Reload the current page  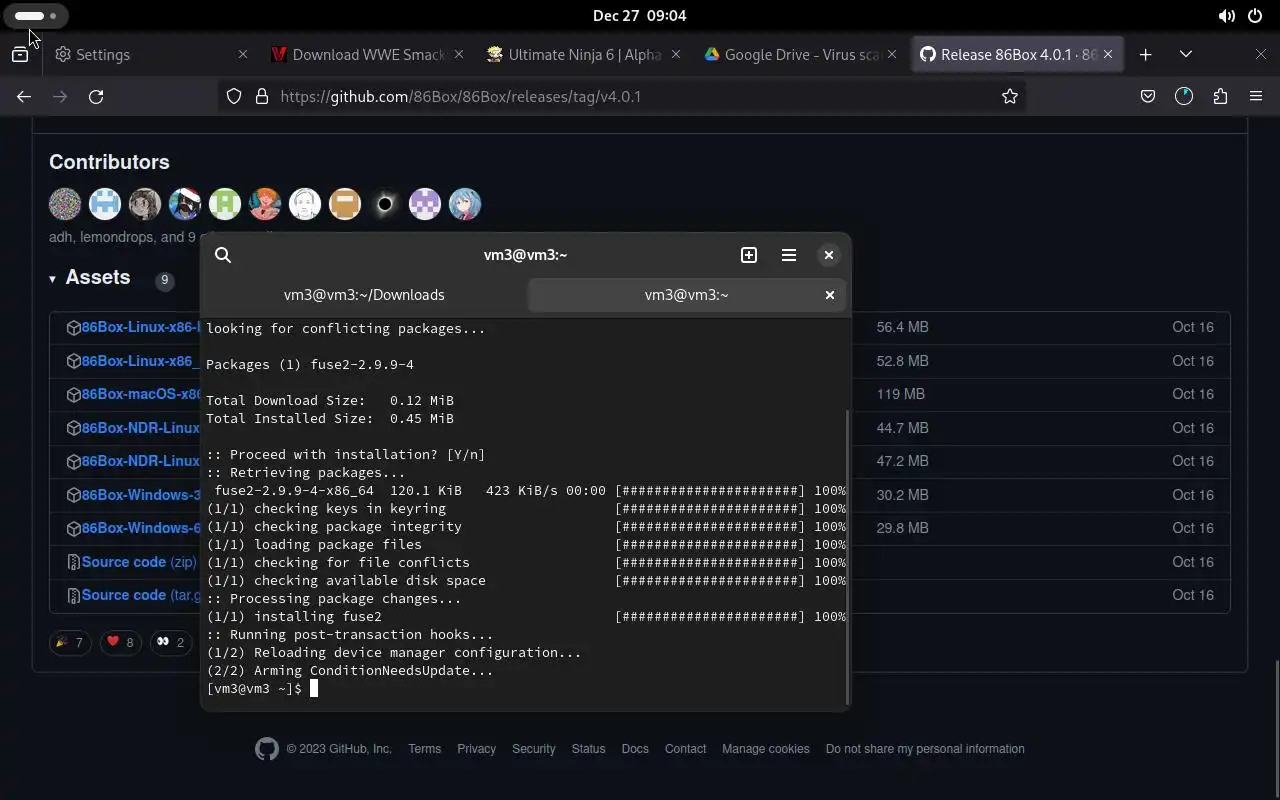[x=96, y=97]
